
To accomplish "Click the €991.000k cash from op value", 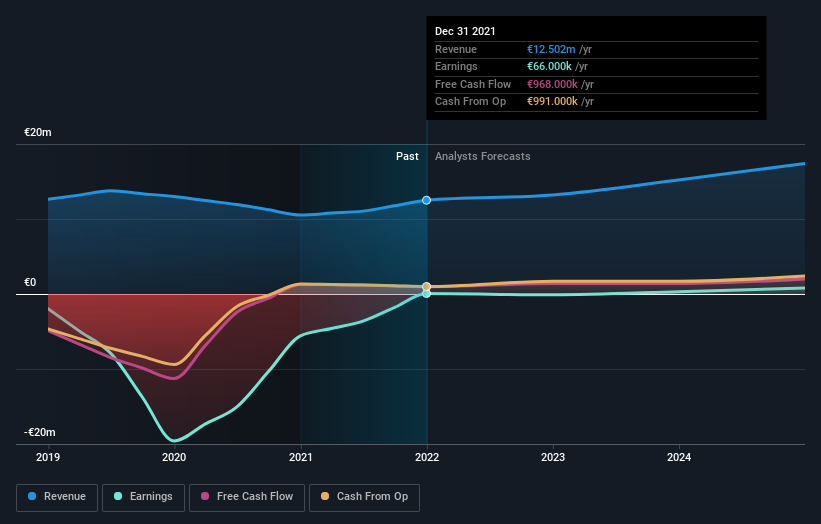I will pyautogui.click(x=552, y=102).
